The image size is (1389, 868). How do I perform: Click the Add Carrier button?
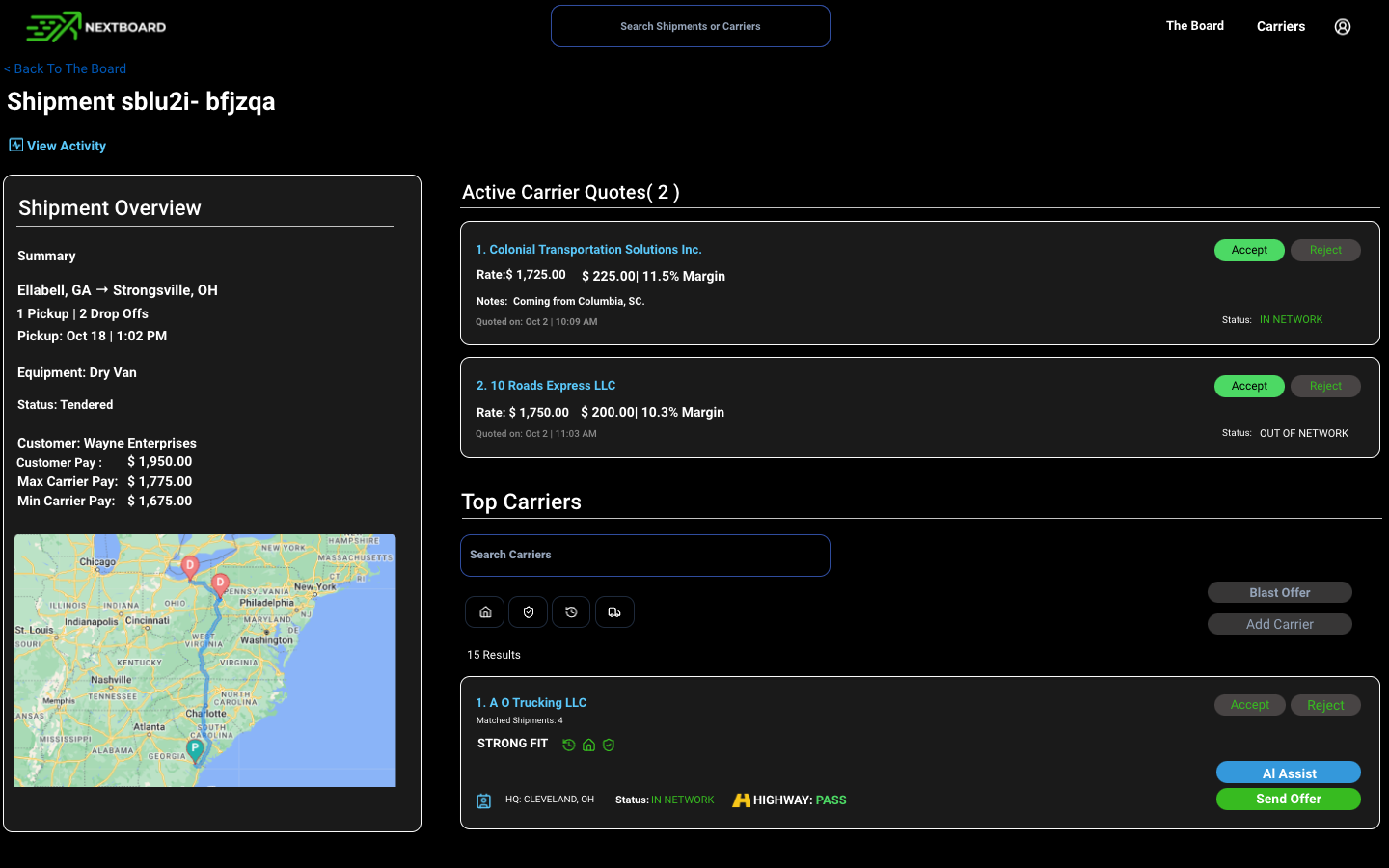[1280, 624]
